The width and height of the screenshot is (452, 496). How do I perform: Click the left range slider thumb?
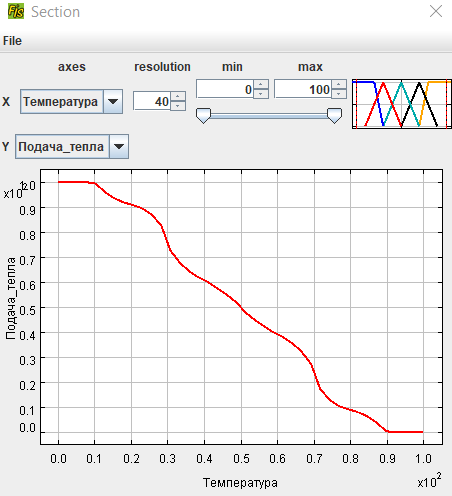(x=203, y=116)
